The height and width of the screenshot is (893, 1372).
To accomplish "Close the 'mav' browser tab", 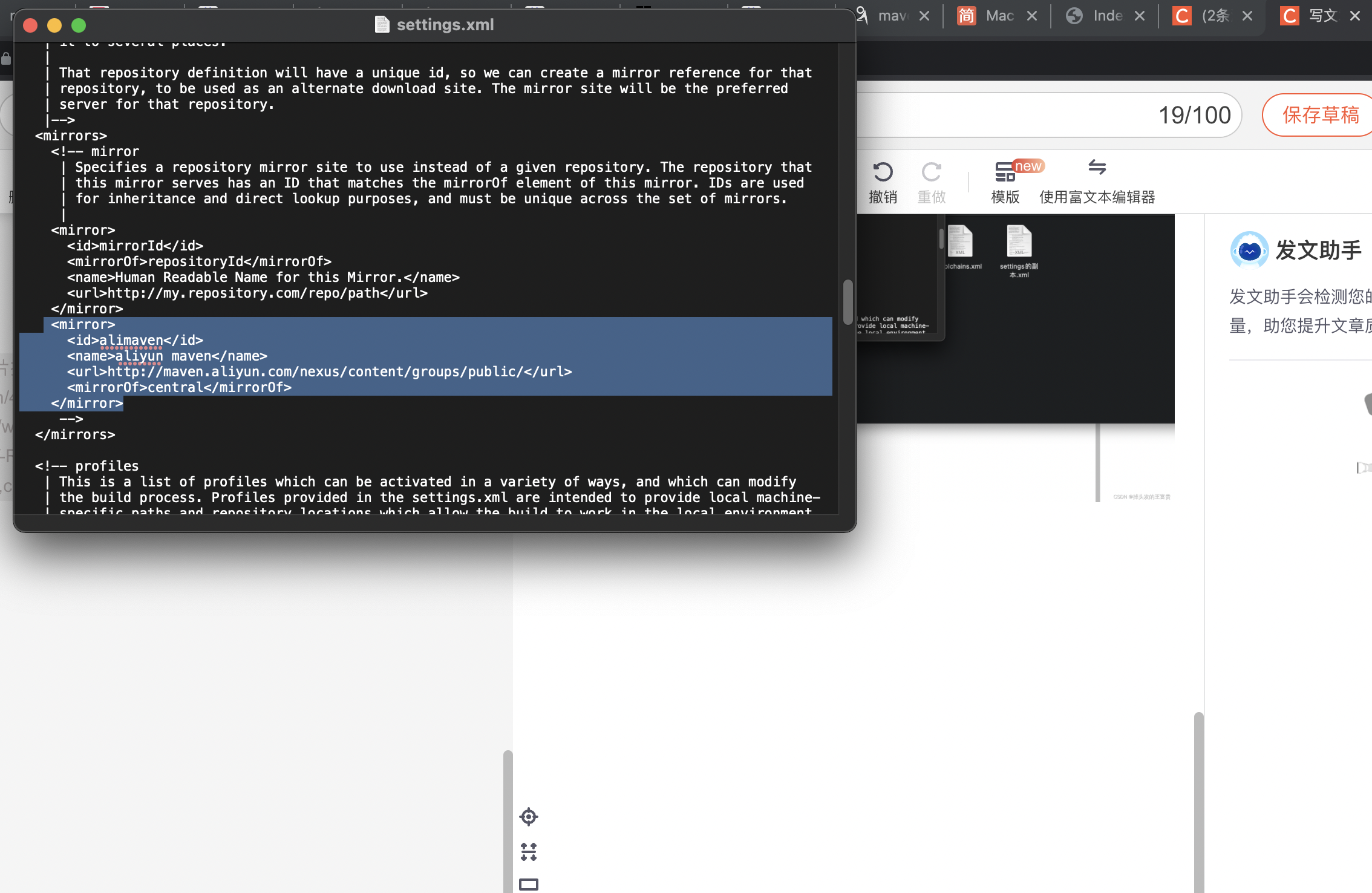I will click(x=924, y=16).
